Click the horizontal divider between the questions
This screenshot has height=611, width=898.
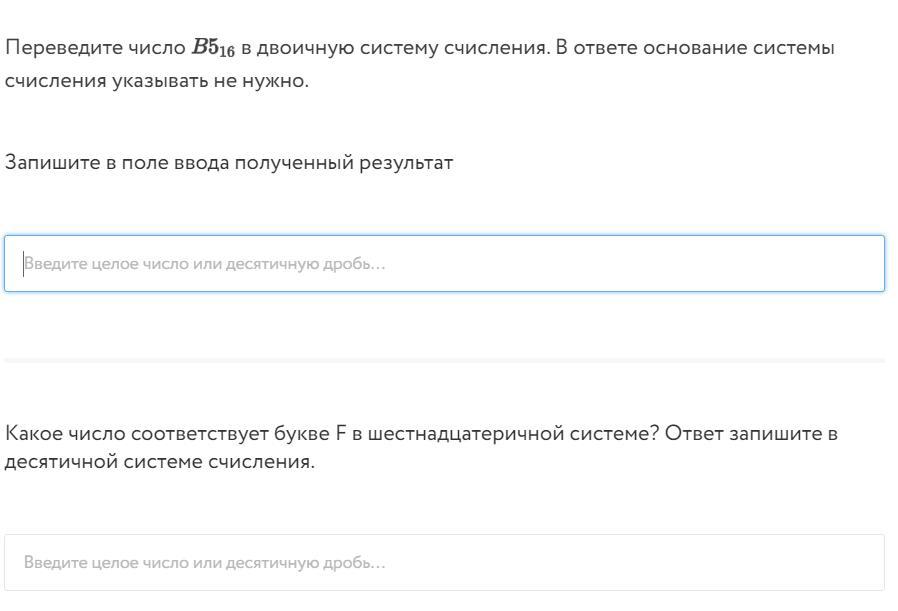[x=444, y=360]
